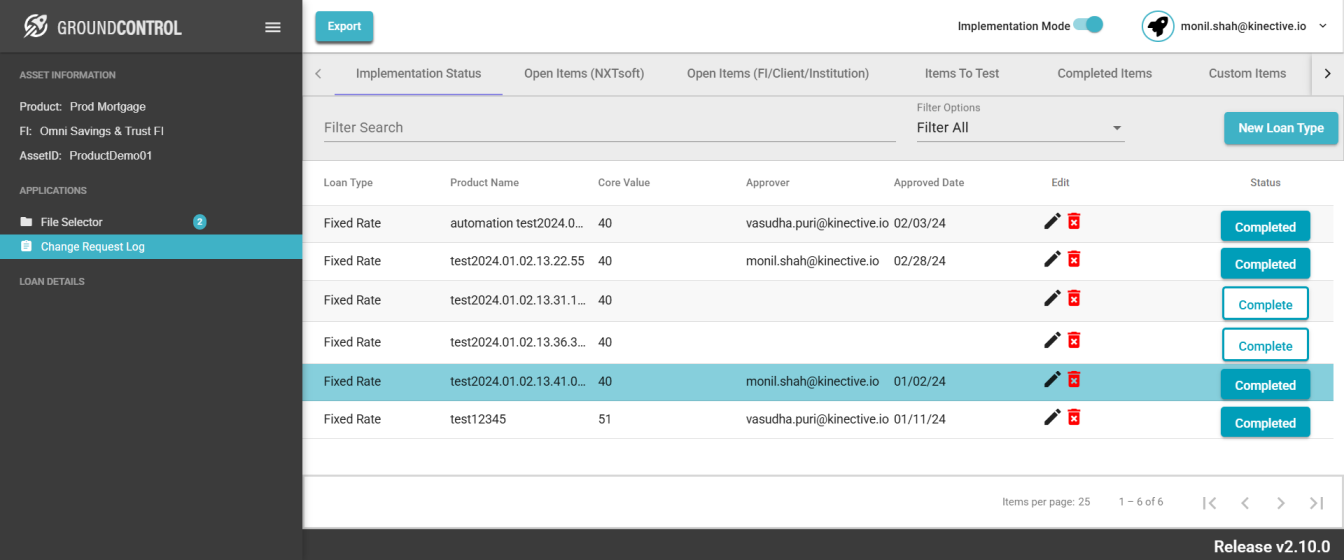Screen dimensions: 1344x560
Task: Open the hamburger menu in the sidebar header
Action: [273, 27]
